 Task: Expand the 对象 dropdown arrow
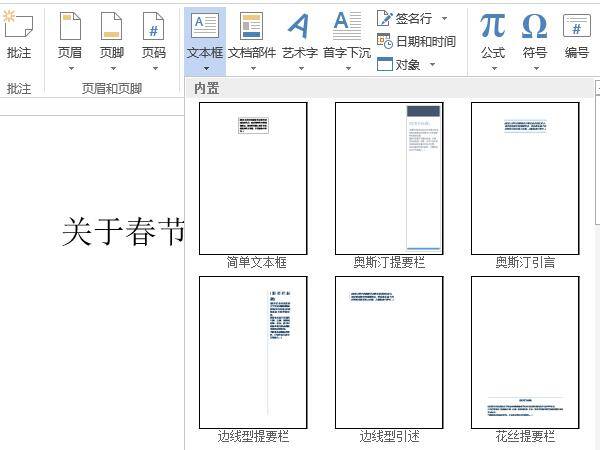pyautogui.click(x=432, y=64)
